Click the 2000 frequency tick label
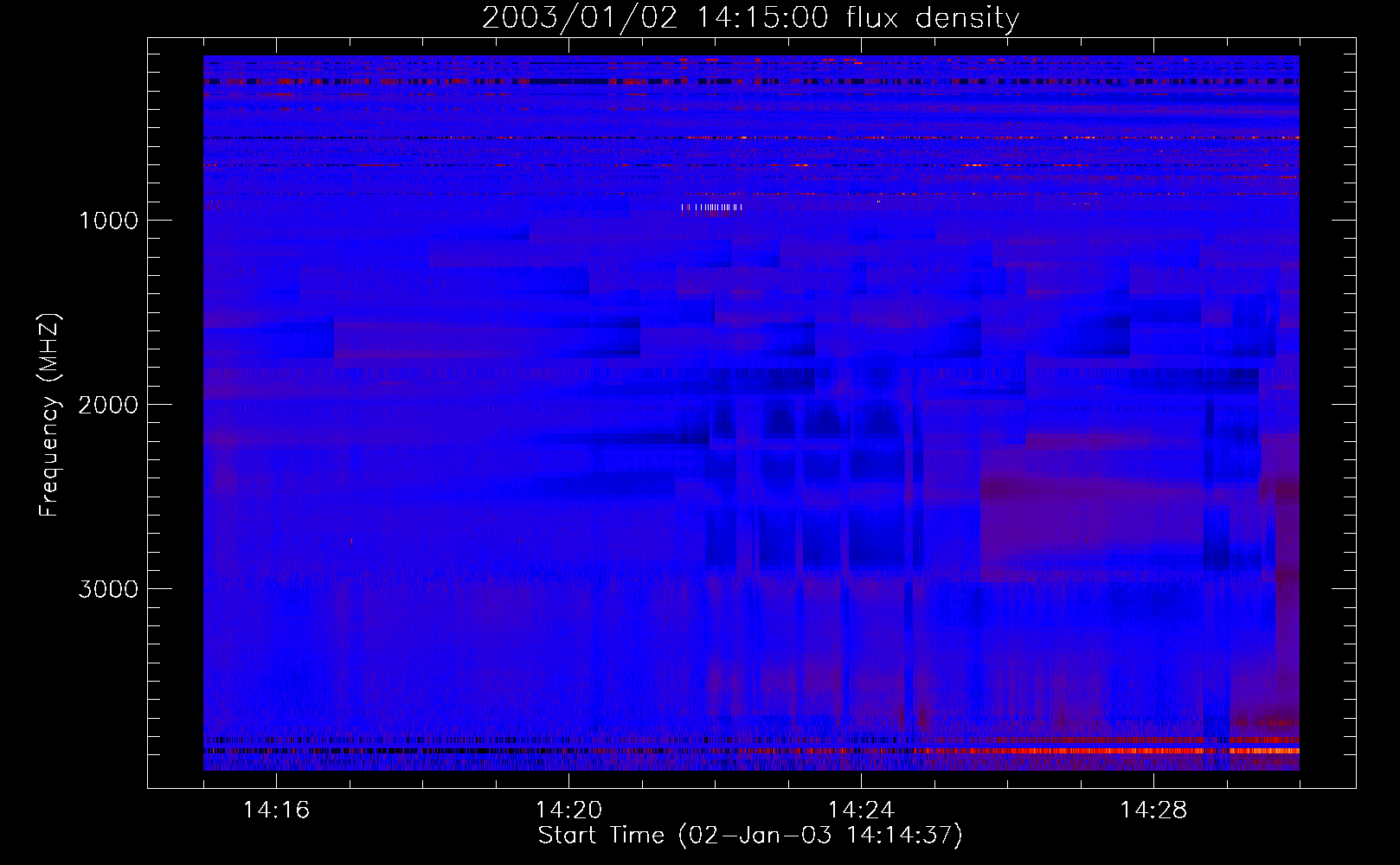The image size is (1400, 865). tap(108, 405)
